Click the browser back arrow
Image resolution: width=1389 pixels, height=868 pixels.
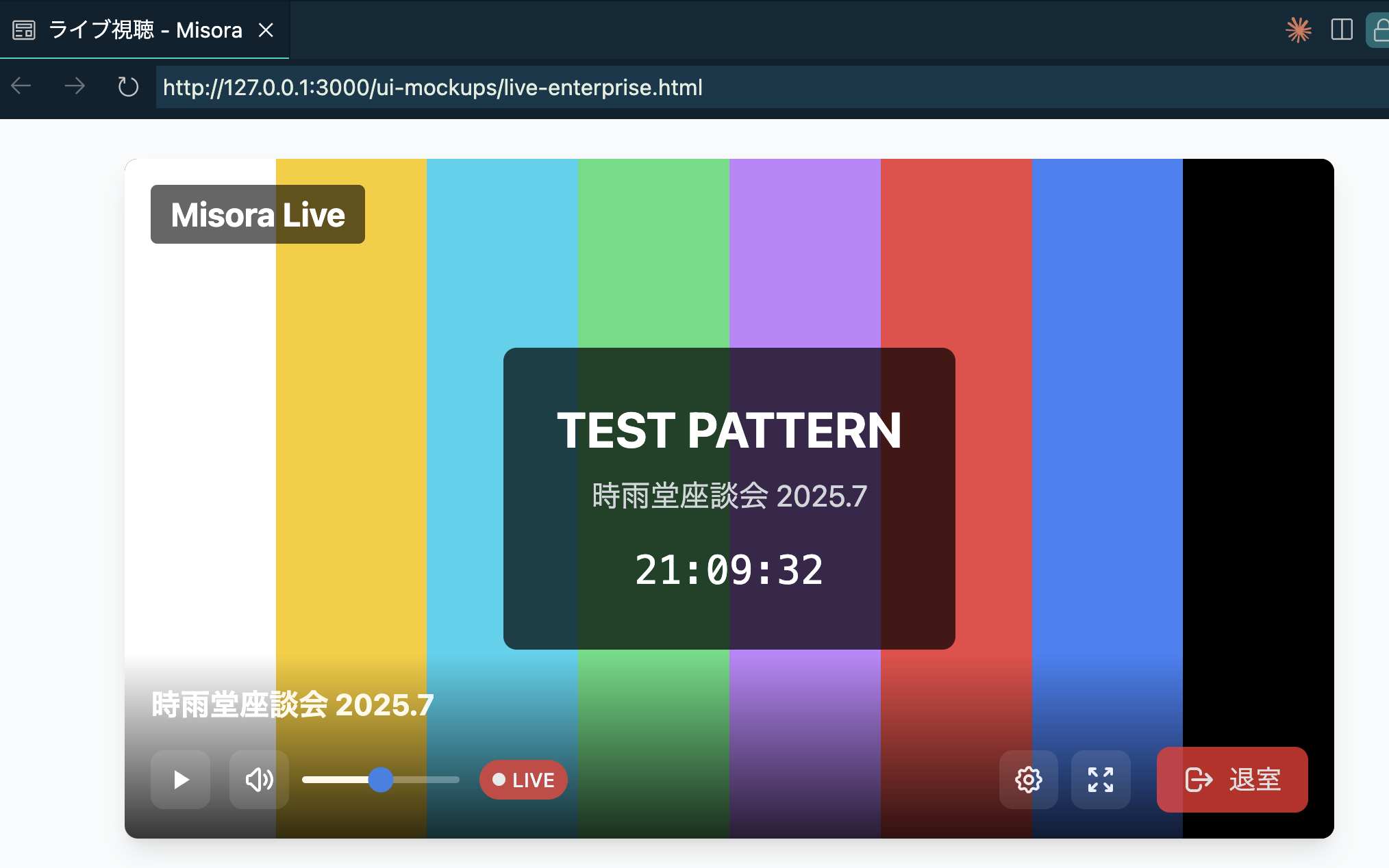coord(21,86)
